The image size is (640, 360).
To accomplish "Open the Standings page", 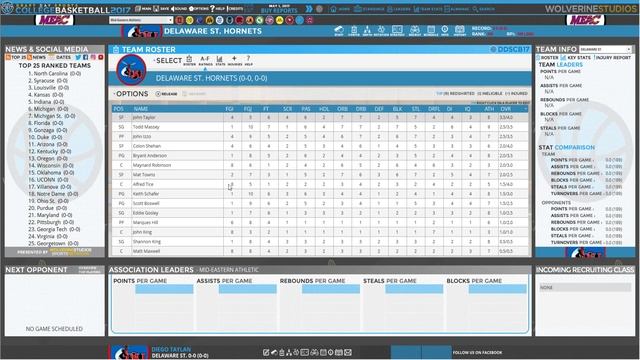I will (x=369, y=9).
